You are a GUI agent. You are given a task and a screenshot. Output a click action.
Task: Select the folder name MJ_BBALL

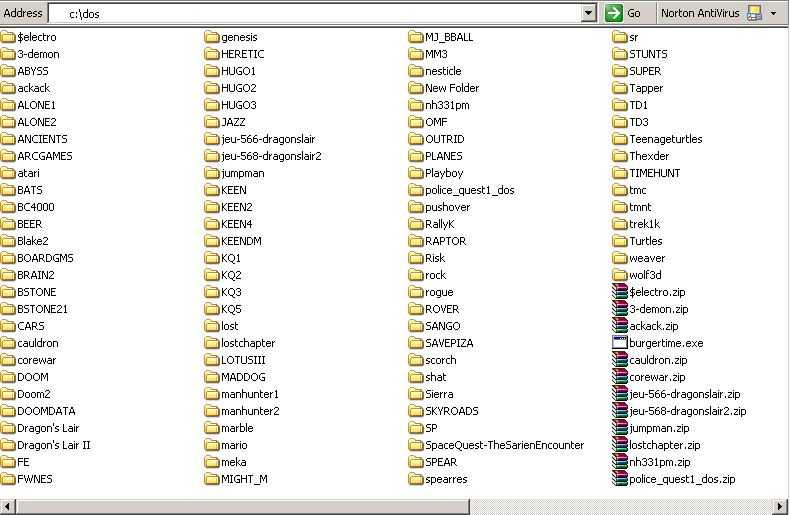pyautogui.click(x=449, y=37)
